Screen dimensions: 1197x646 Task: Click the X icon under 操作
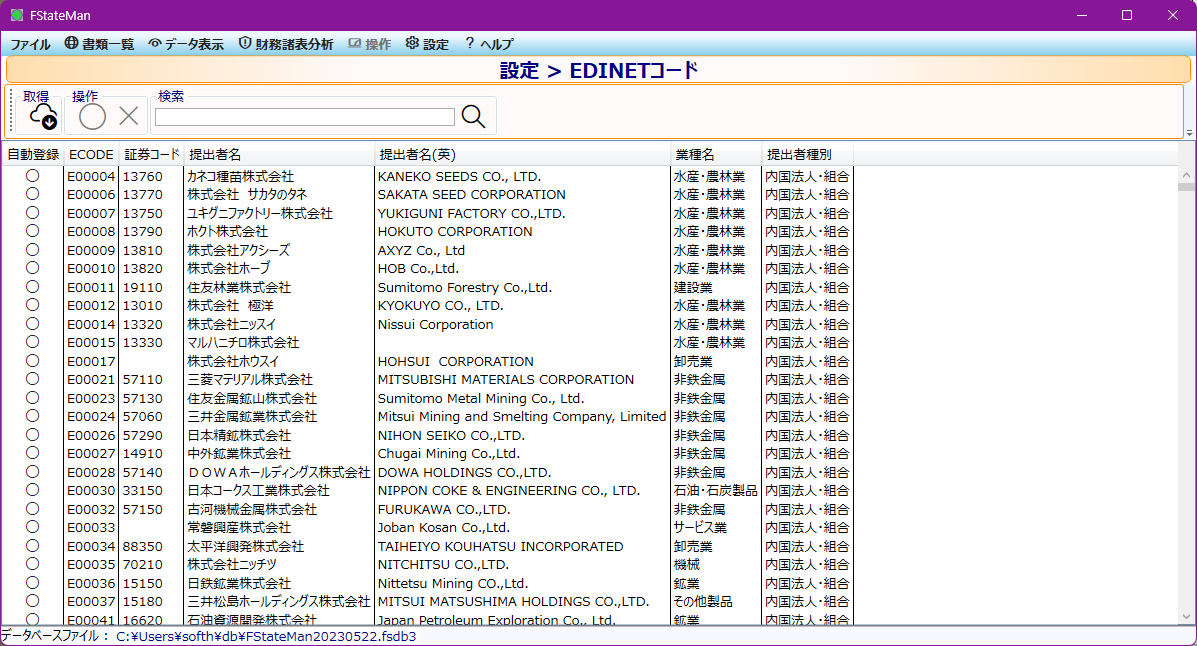point(129,116)
